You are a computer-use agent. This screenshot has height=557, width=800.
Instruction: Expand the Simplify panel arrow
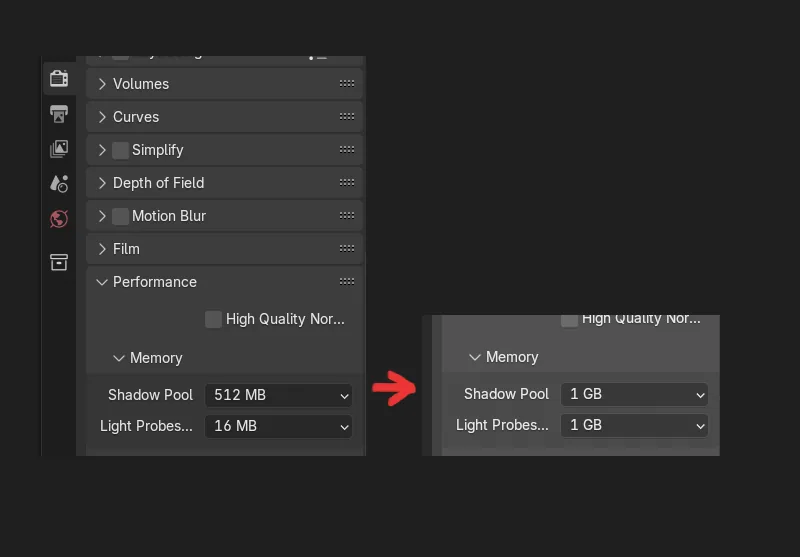(x=102, y=150)
